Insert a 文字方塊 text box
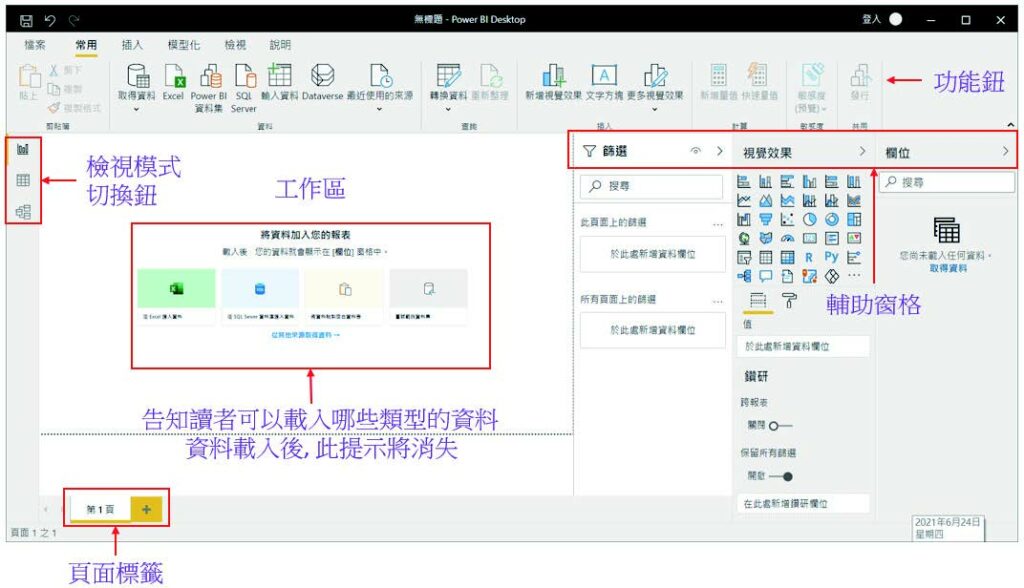 tap(604, 82)
